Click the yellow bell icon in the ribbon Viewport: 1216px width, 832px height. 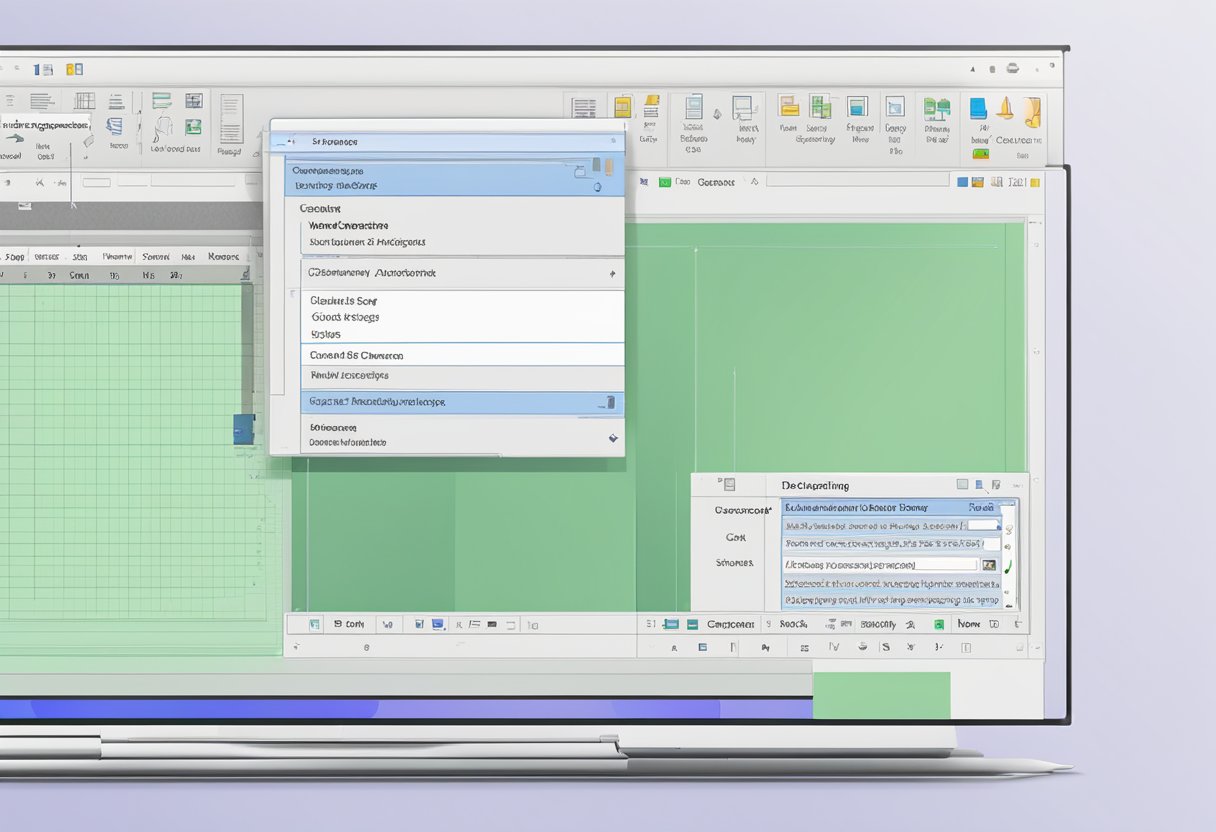point(1005,109)
